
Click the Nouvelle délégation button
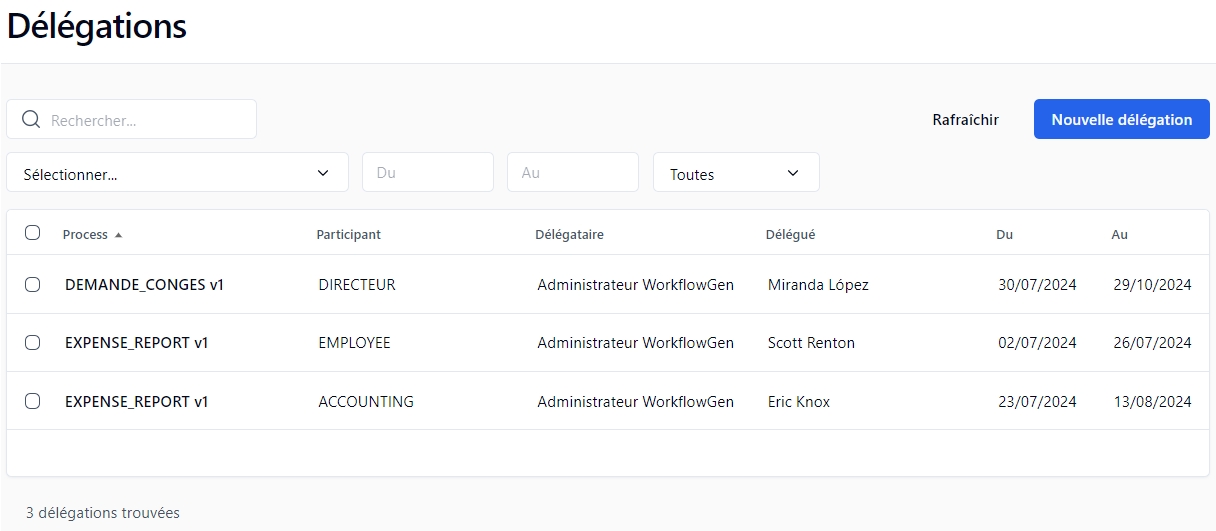pyautogui.click(x=1121, y=119)
